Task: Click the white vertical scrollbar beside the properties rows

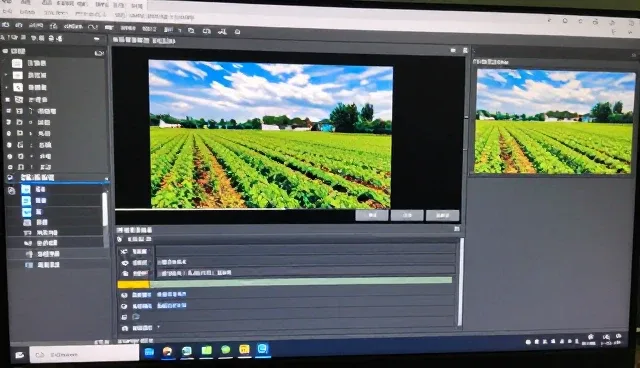Action: pos(461,282)
